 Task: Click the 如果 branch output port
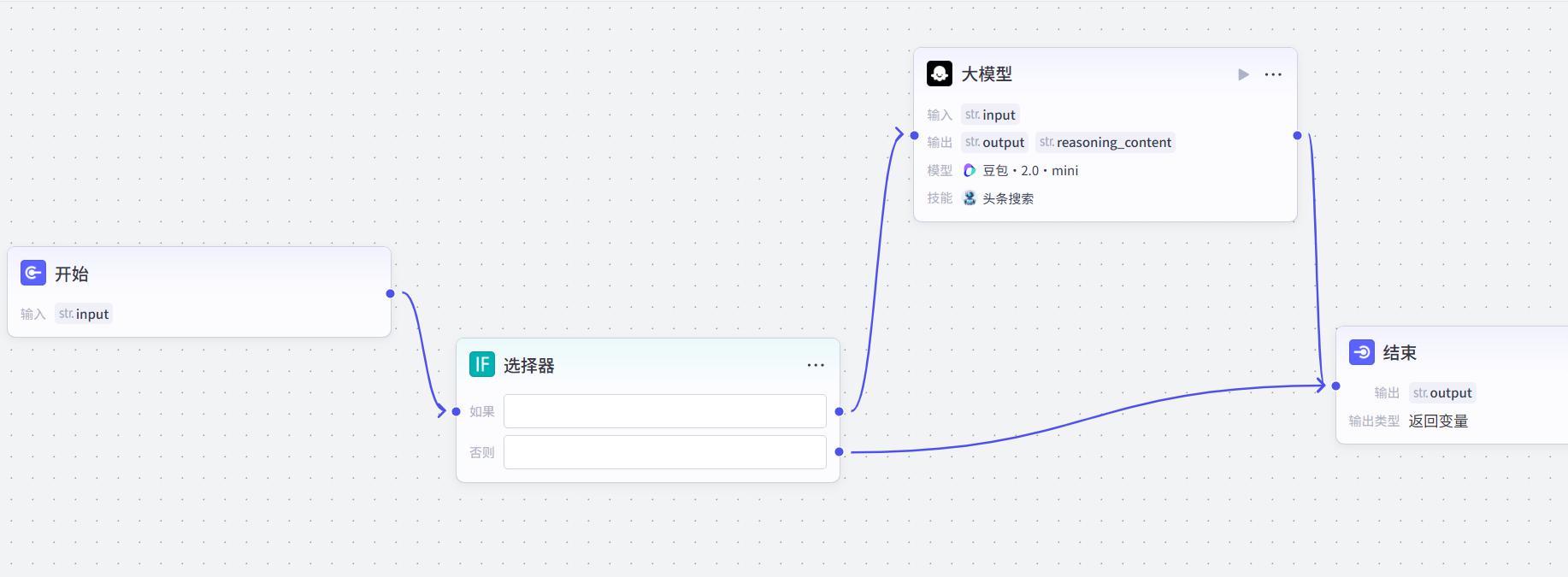840,411
